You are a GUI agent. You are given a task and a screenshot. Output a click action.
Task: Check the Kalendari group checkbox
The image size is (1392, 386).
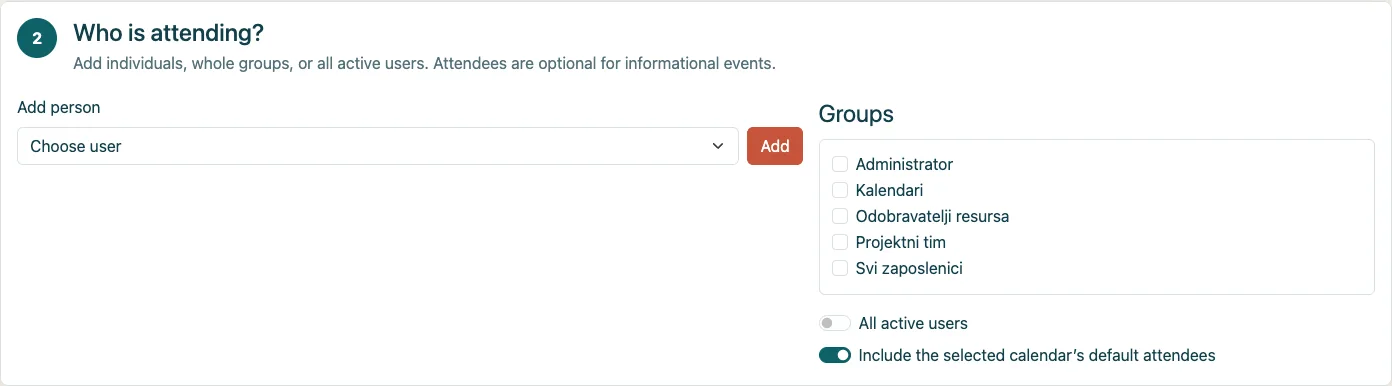tap(840, 190)
